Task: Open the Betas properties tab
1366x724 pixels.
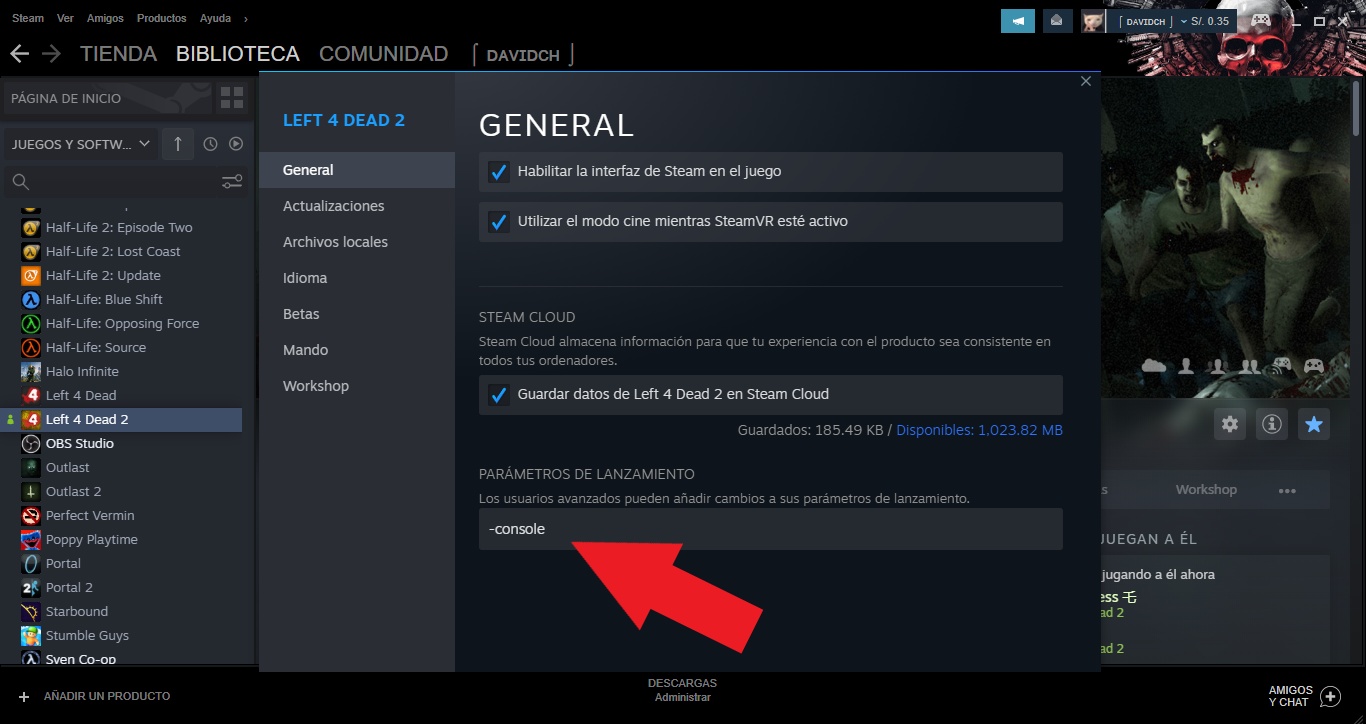Action: [356, 314]
